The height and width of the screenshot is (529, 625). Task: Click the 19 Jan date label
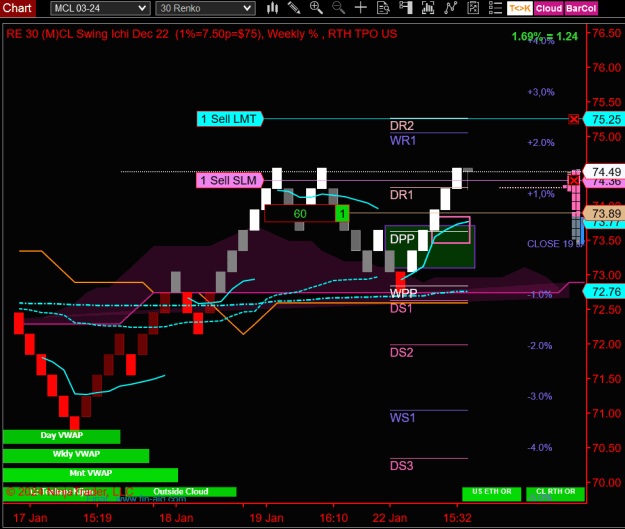pyautogui.click(x=266, y=518)
